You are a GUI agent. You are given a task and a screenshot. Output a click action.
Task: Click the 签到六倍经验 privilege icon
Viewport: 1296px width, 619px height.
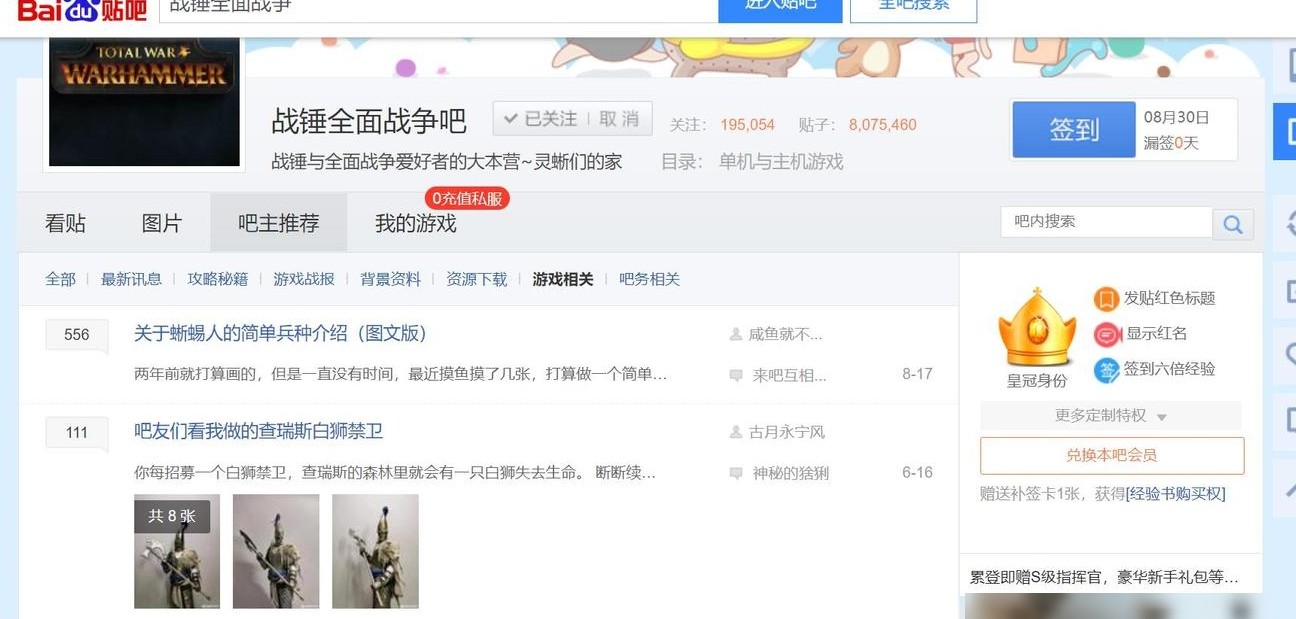click(1105, 370)
